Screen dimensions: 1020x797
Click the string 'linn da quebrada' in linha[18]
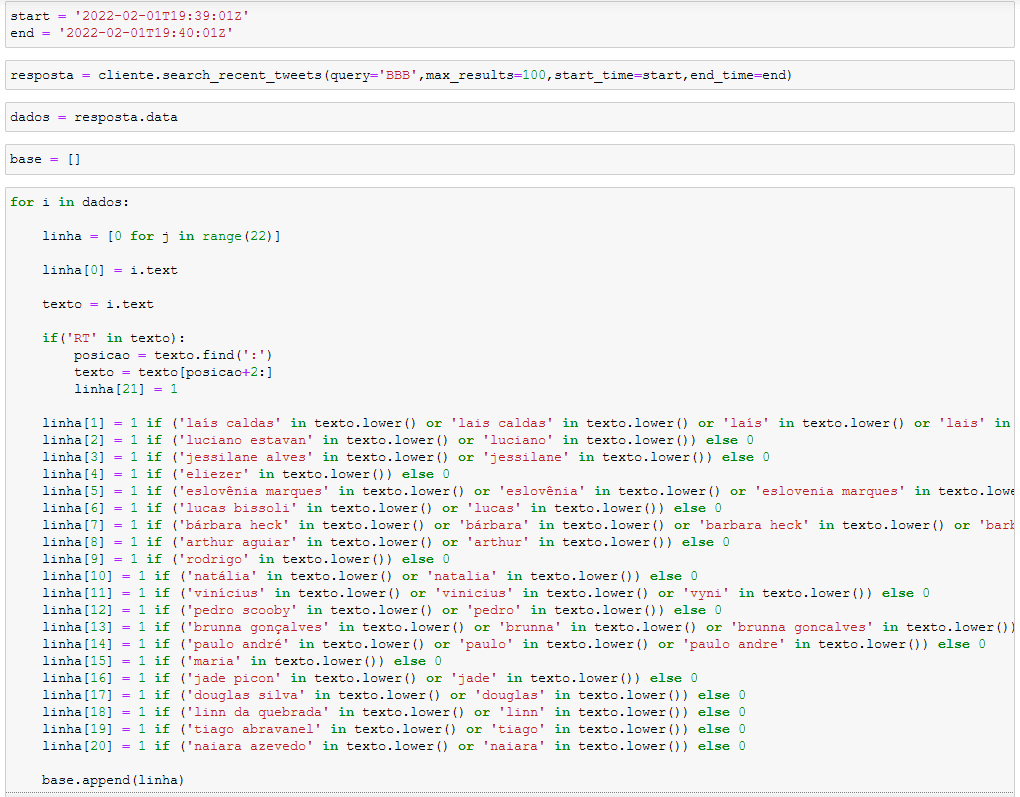tap(258, 712)
